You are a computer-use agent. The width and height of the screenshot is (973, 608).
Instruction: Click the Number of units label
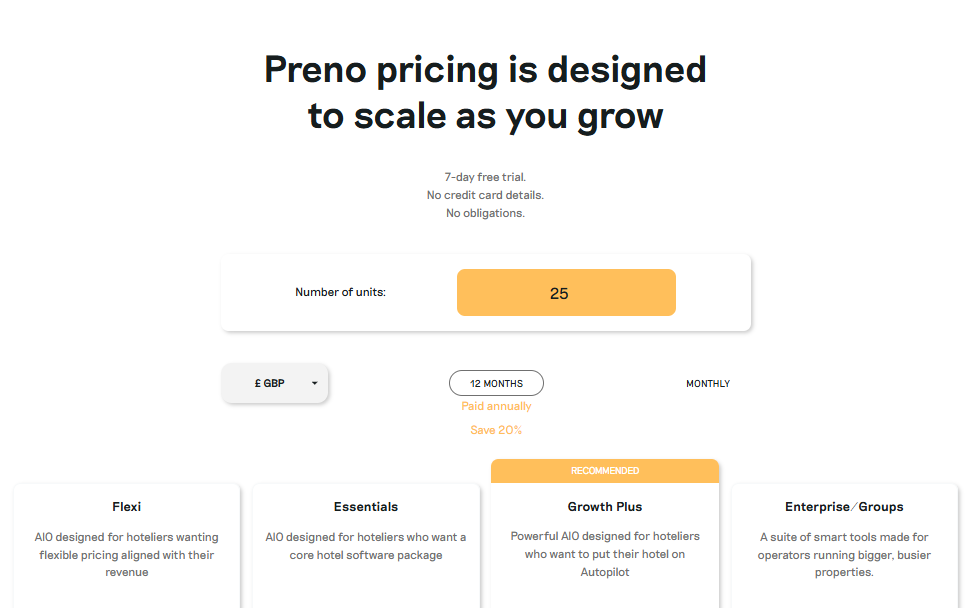point(340,292)
